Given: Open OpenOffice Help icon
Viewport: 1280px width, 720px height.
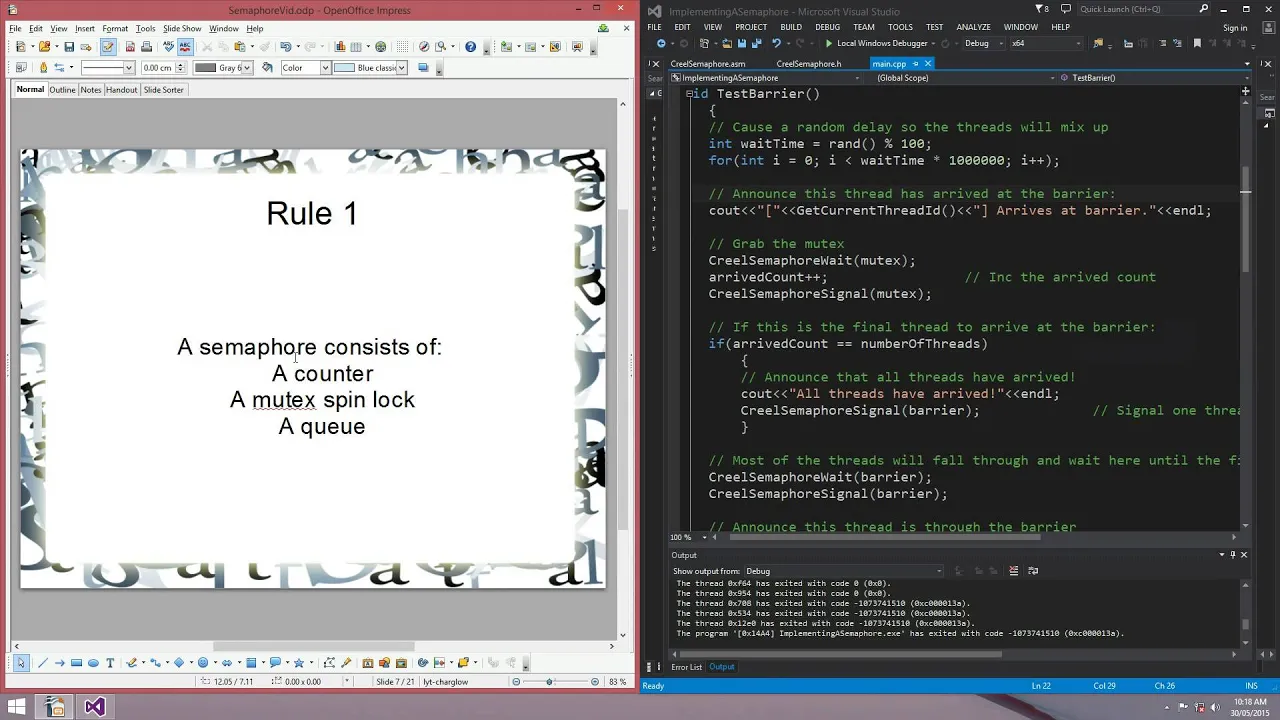Looking at the screenshot, I should (x=470, y=46).
